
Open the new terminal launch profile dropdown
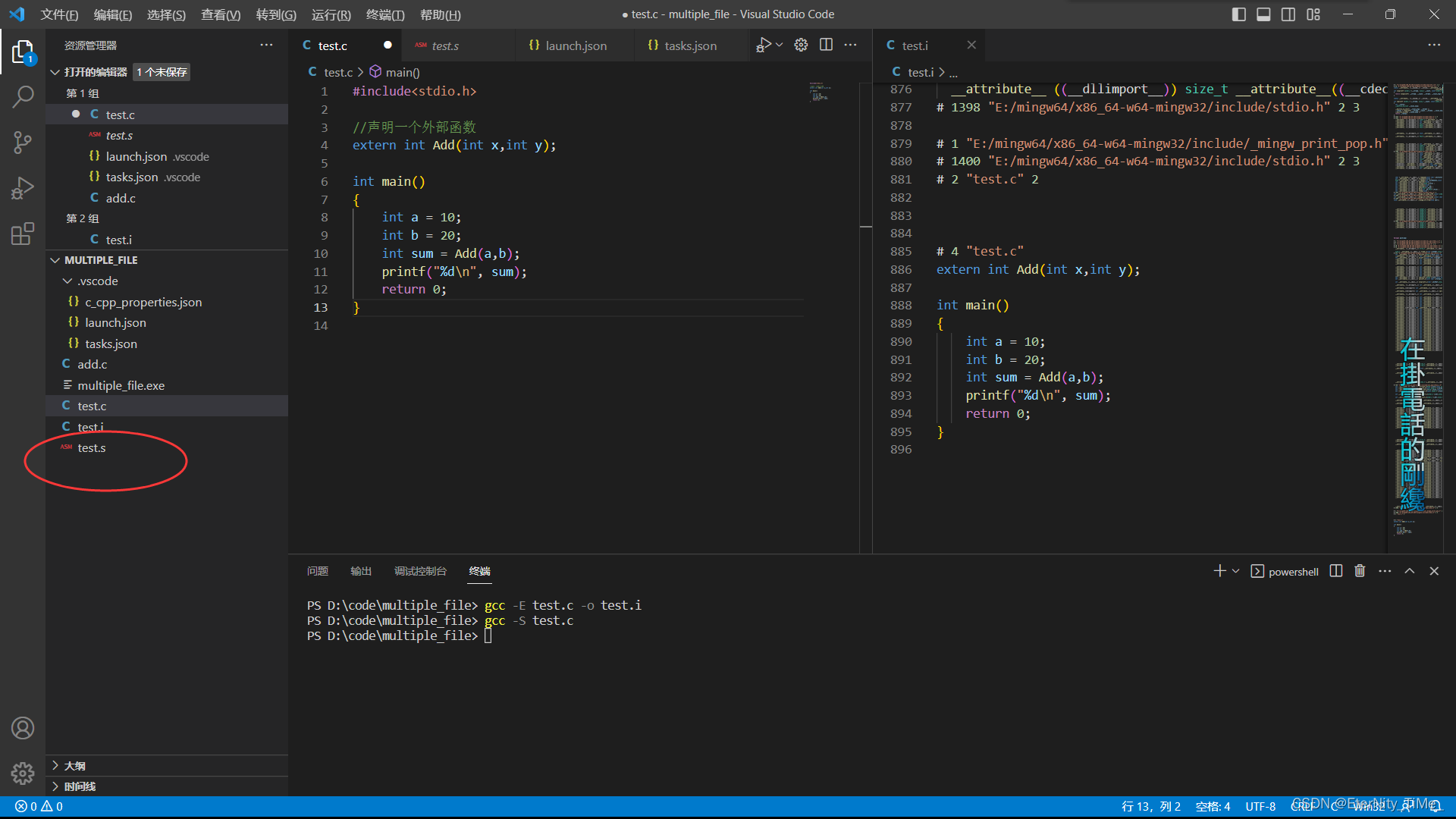(x=1236, y=571)
